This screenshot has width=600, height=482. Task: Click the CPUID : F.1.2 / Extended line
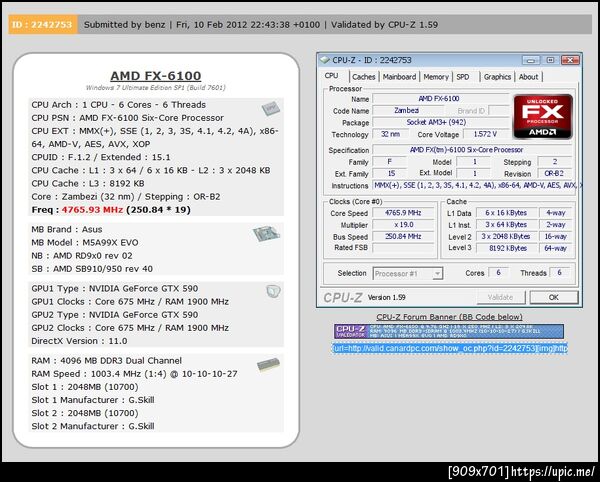(x=101, y=157)
